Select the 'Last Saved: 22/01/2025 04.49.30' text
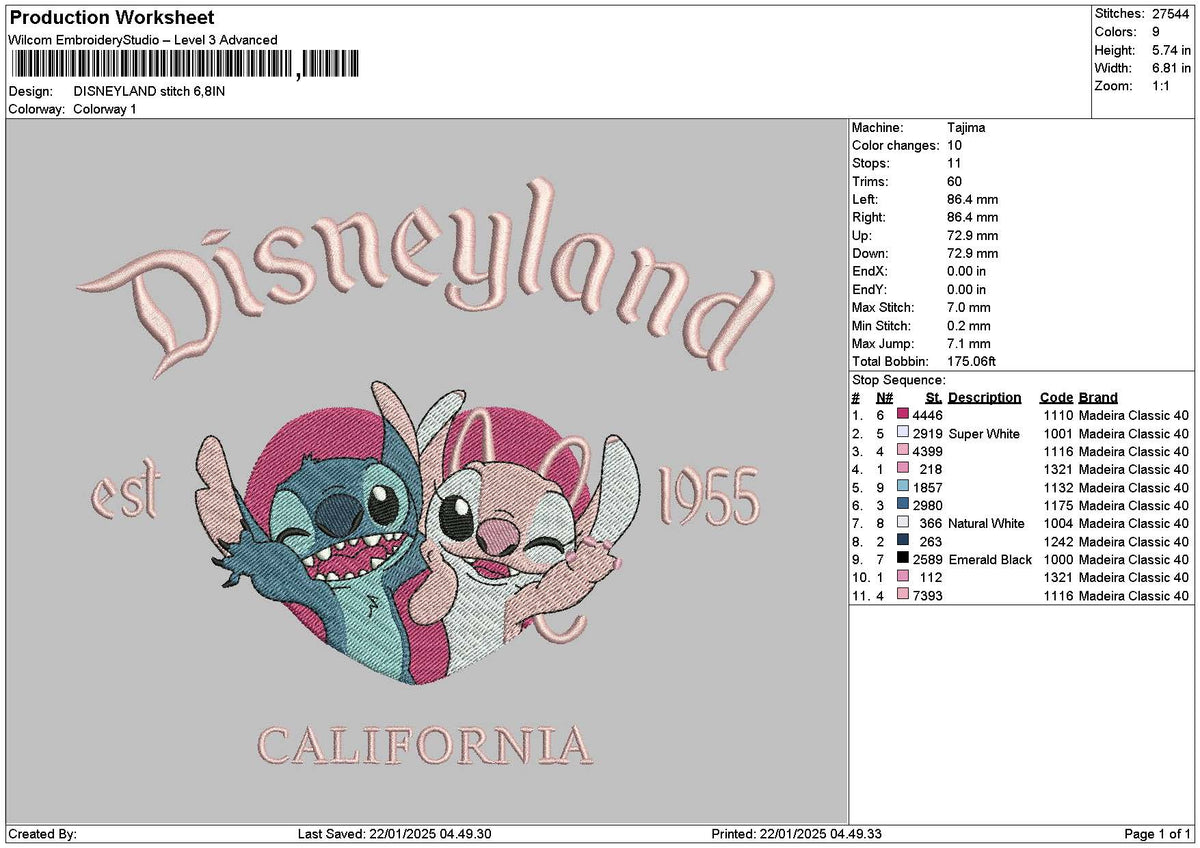Image resolution: width=1200 pixels, height=848 pixels. tap(395, 835)
